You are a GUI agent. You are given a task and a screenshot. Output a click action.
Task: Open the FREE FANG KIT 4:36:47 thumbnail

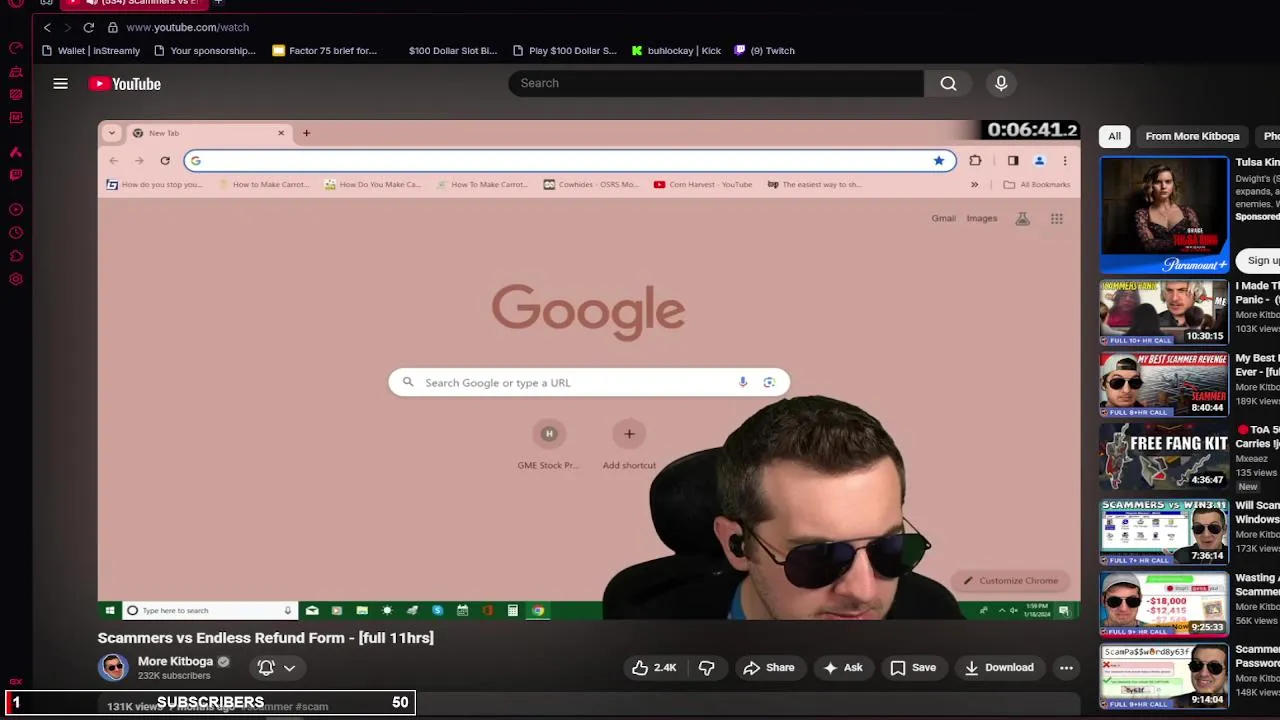point(1164,457)
